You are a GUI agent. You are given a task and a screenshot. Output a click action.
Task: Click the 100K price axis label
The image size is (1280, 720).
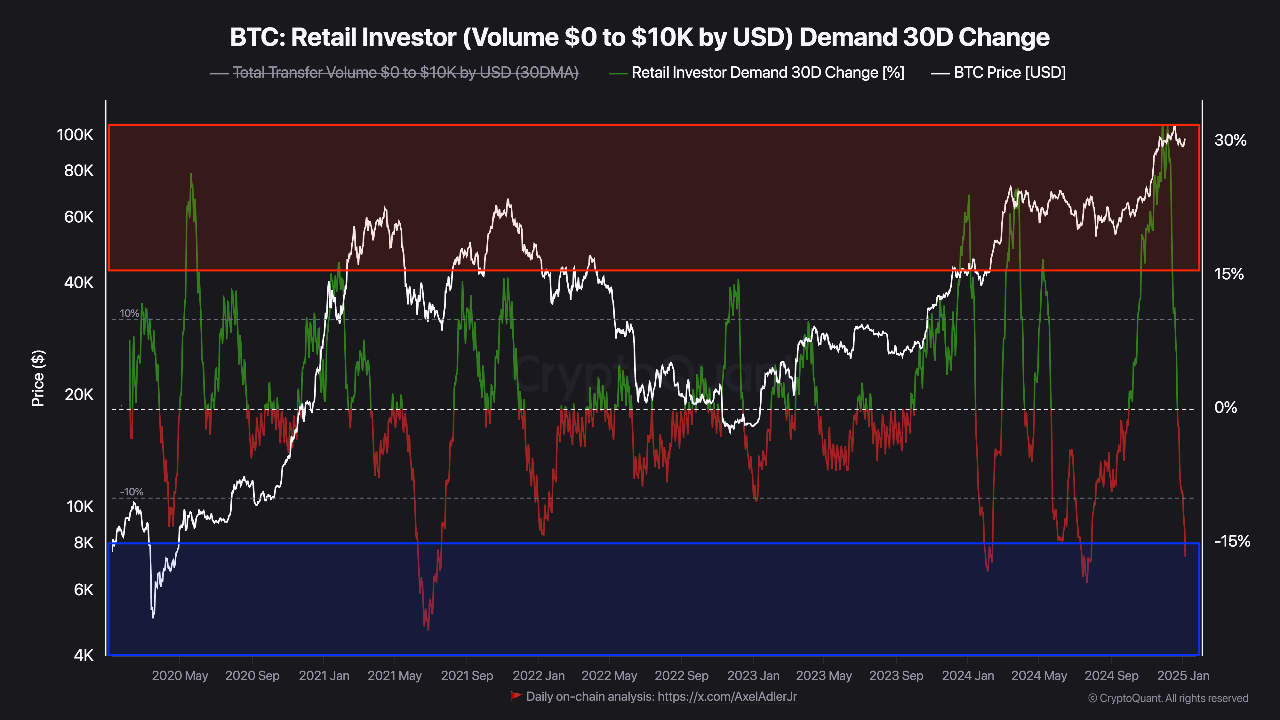coord(75,135)
